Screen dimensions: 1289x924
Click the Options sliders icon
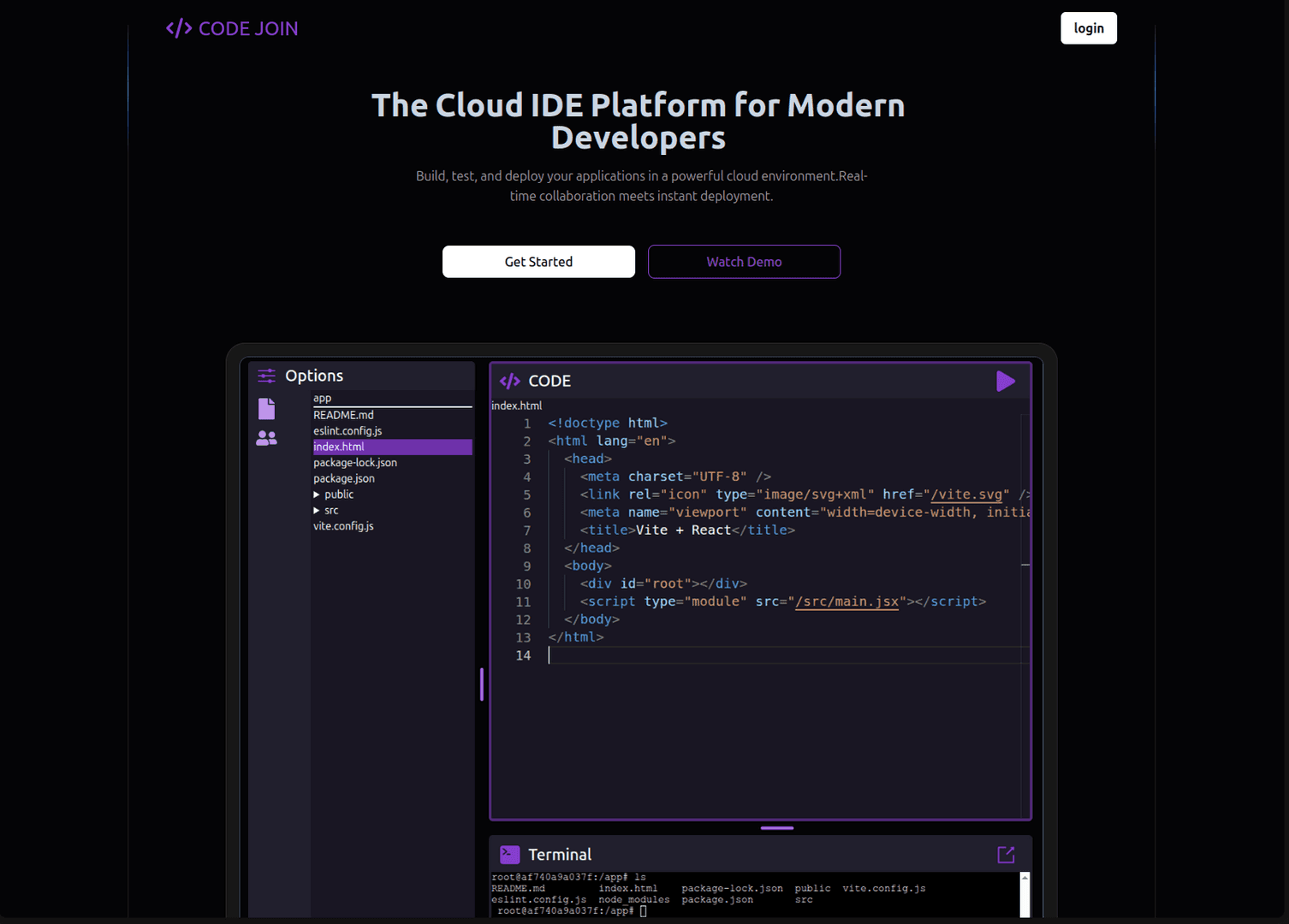pos(267,376)
